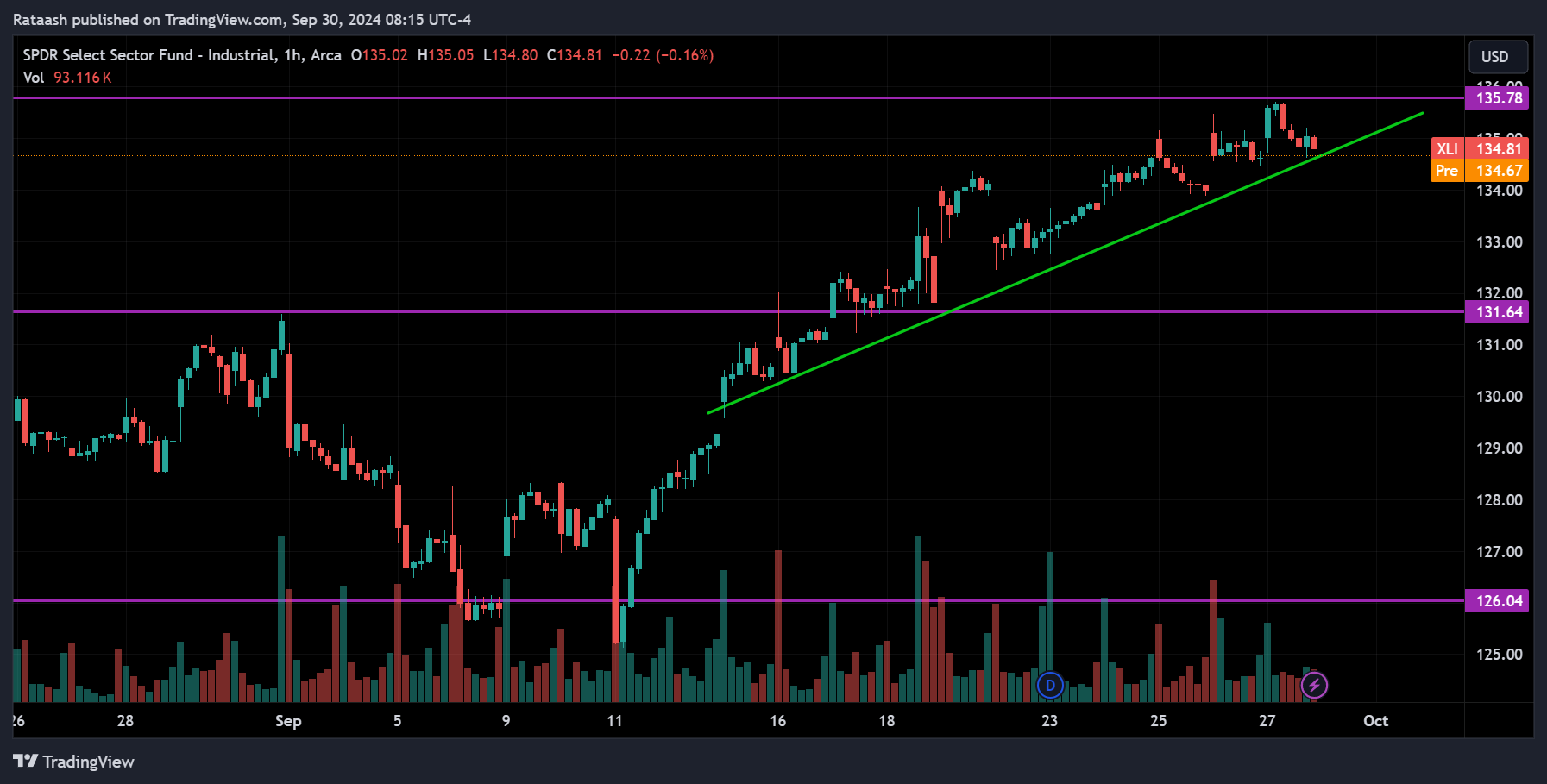
Task: Click the '16' date label on time axis
Action: click(x=778, y=721)
